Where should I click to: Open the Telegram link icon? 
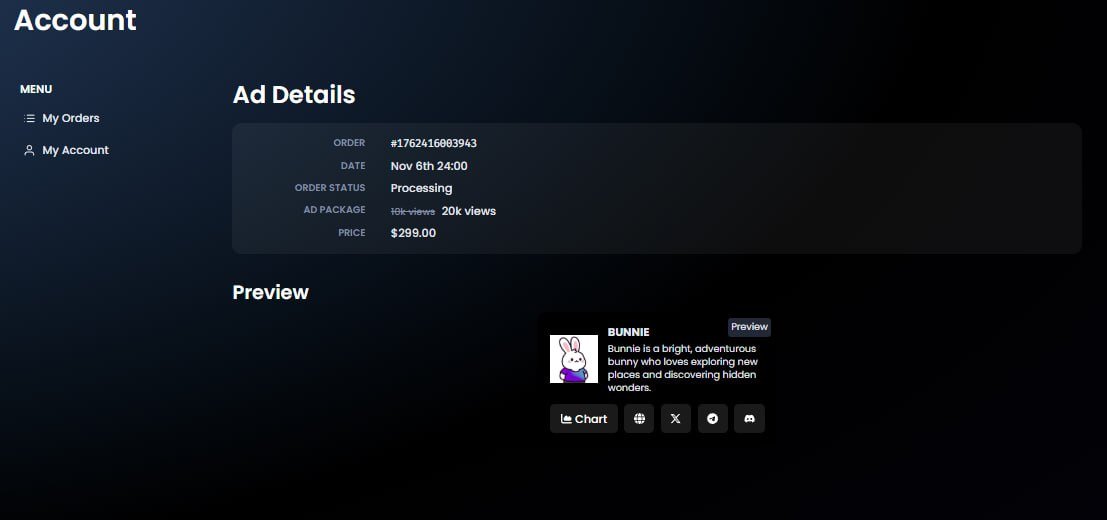click(712, 419)
